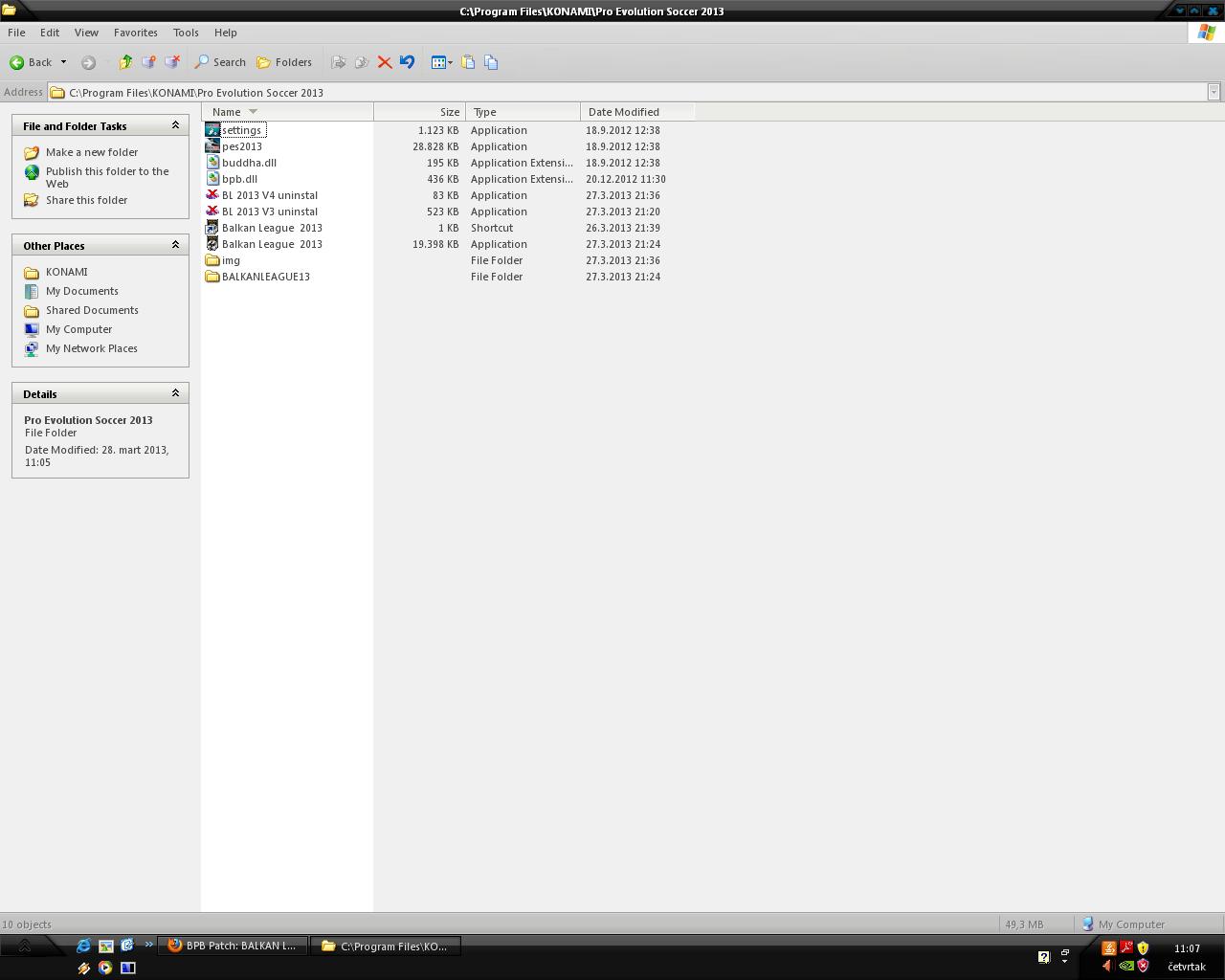Image resolution: width=1225 pixels, height=980 pixels.
Task: Select the BL 2013 V4 uninstal file
Action: click(x=270, y=195)
